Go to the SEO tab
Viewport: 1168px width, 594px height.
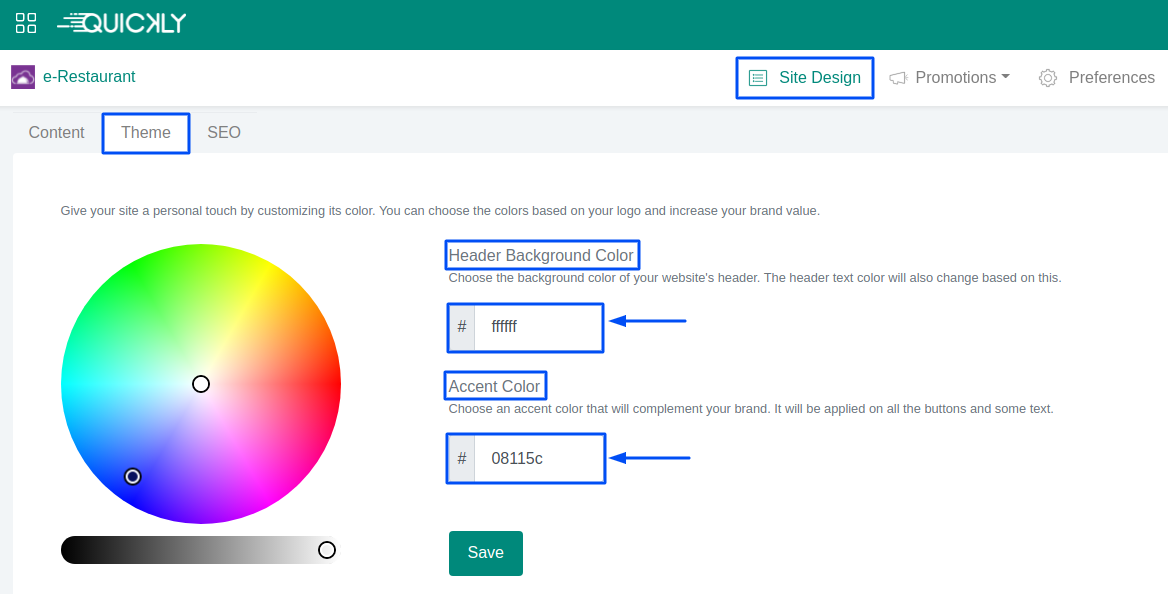pyautogui.click(x=224, y=132)
